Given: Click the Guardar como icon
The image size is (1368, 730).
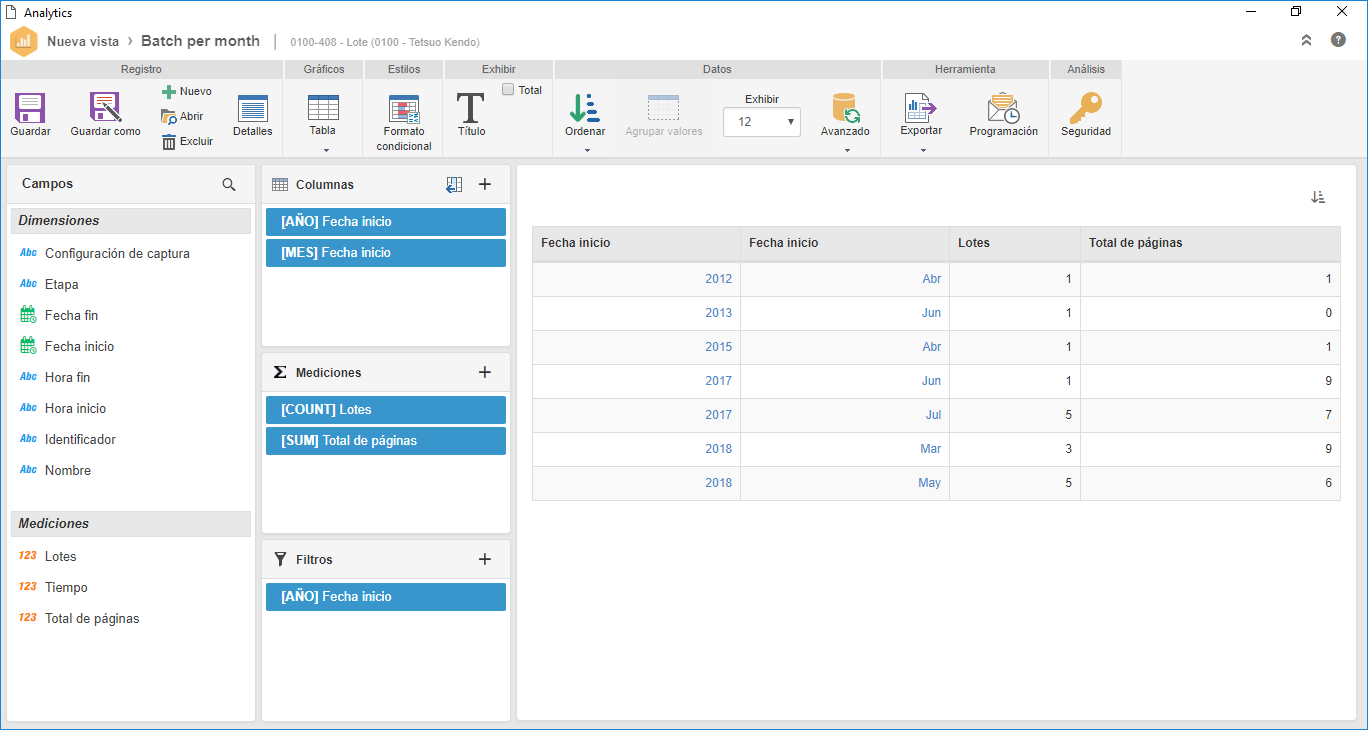Looking at the screenshot, I should [x=105, y=108].
